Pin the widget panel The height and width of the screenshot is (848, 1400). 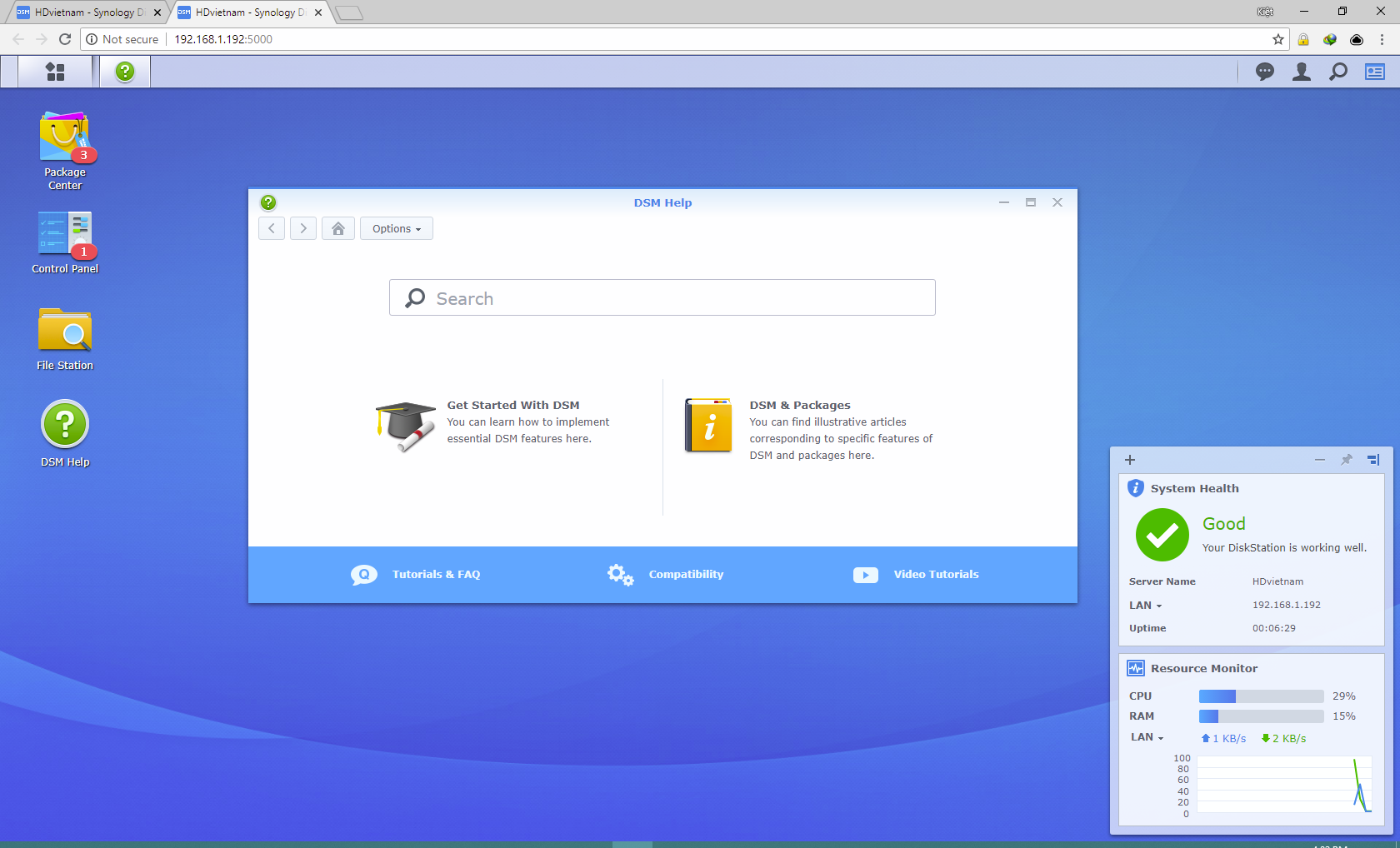click(x=1346, y=460)
